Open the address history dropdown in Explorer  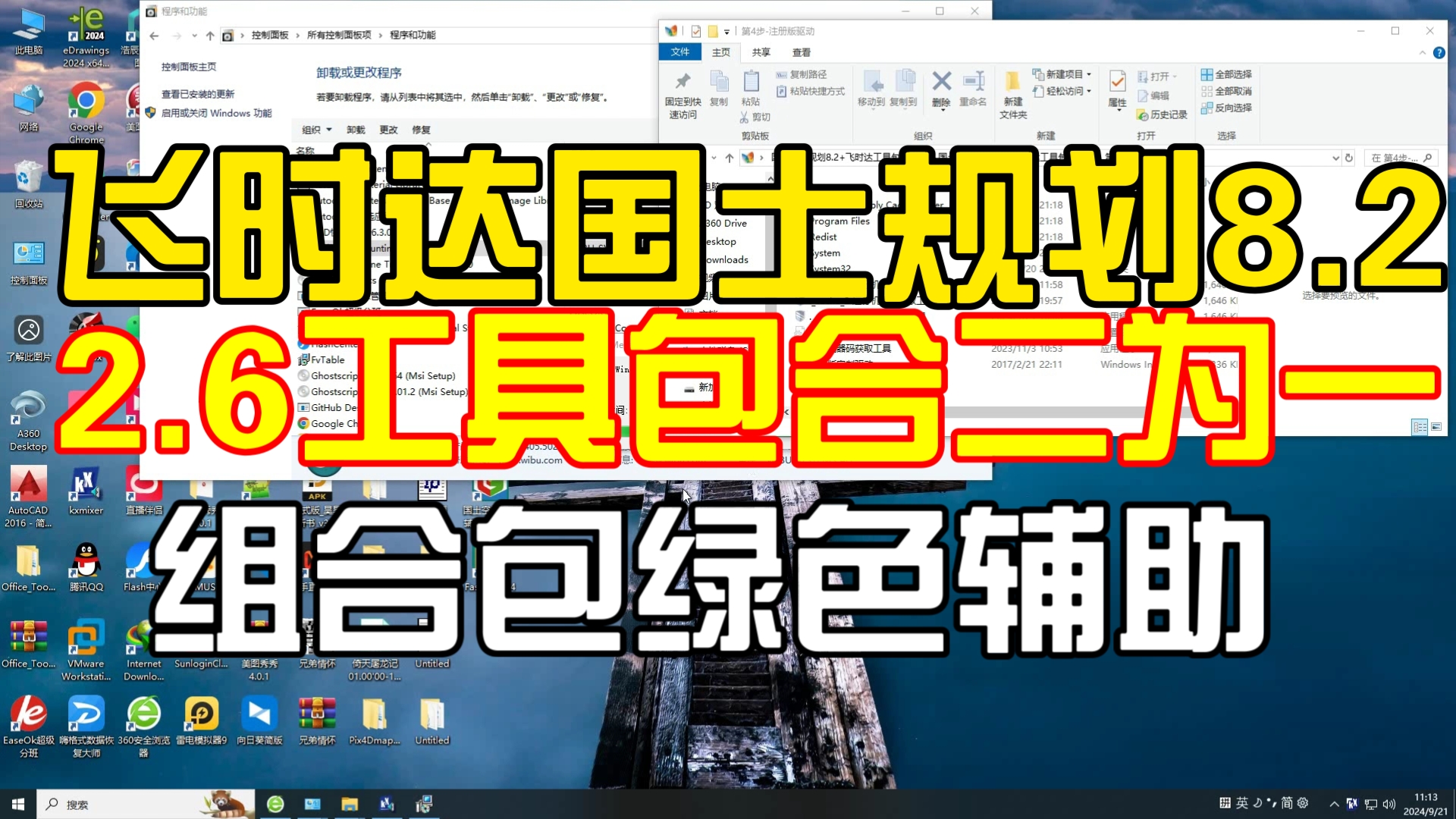point(1335,158)
